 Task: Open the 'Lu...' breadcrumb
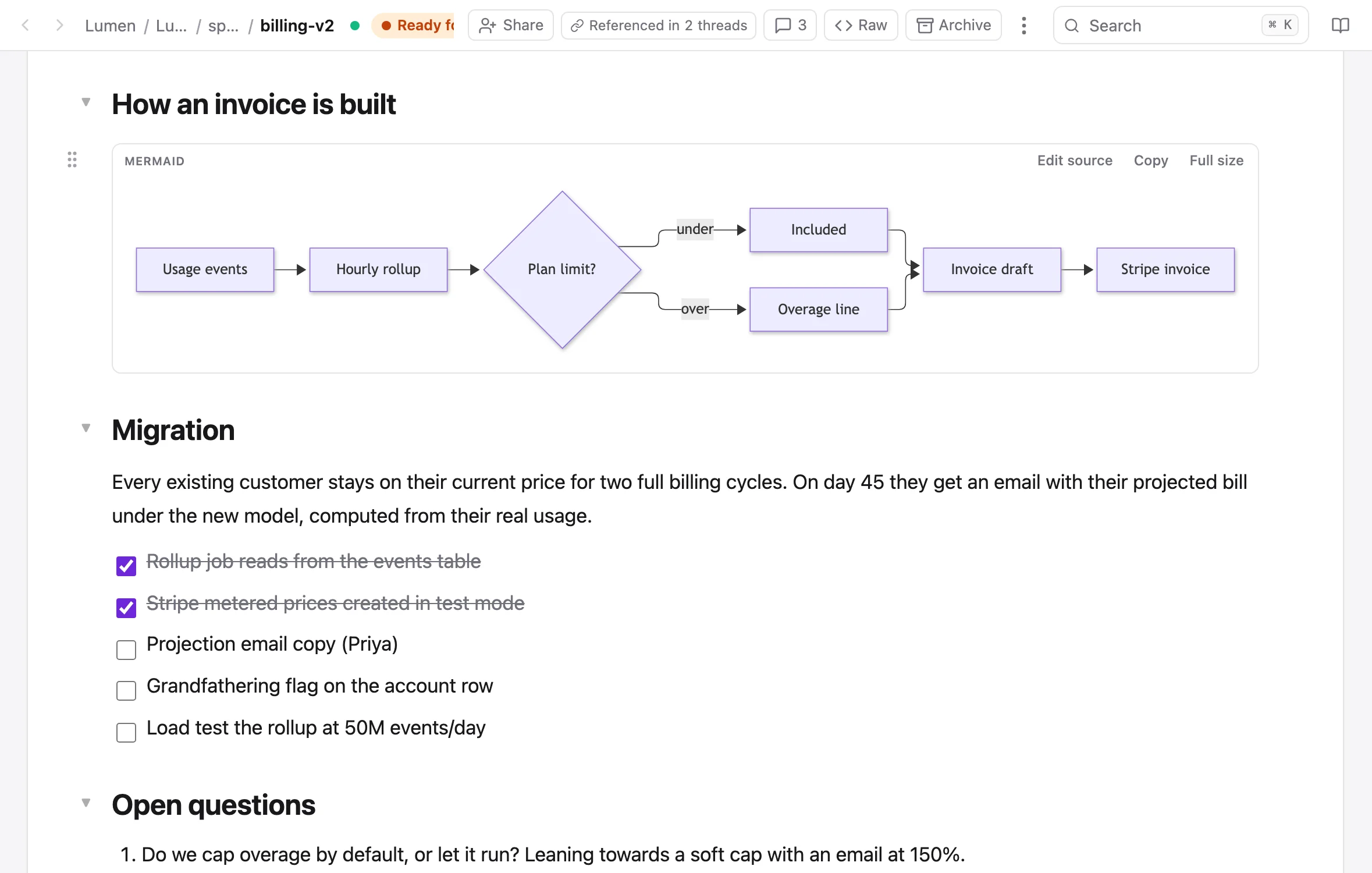[x=171, y=26]
